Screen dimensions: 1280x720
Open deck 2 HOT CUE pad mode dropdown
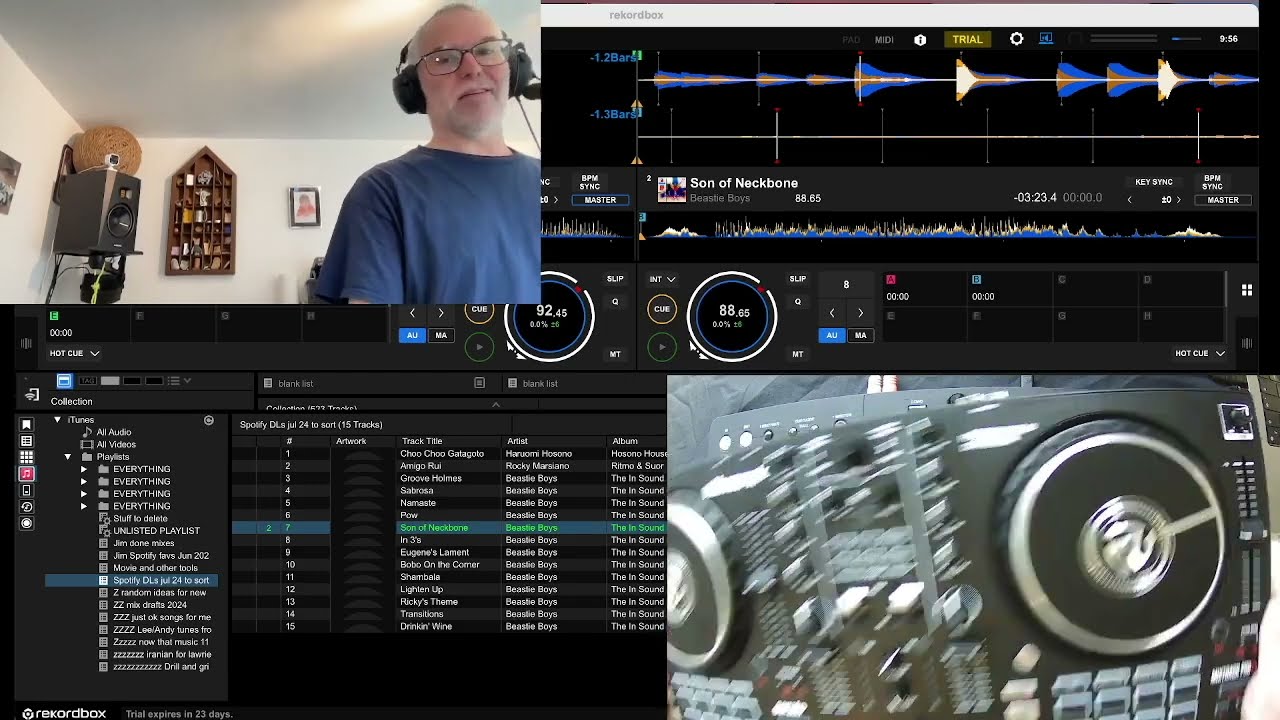[x=1200, y=353]
